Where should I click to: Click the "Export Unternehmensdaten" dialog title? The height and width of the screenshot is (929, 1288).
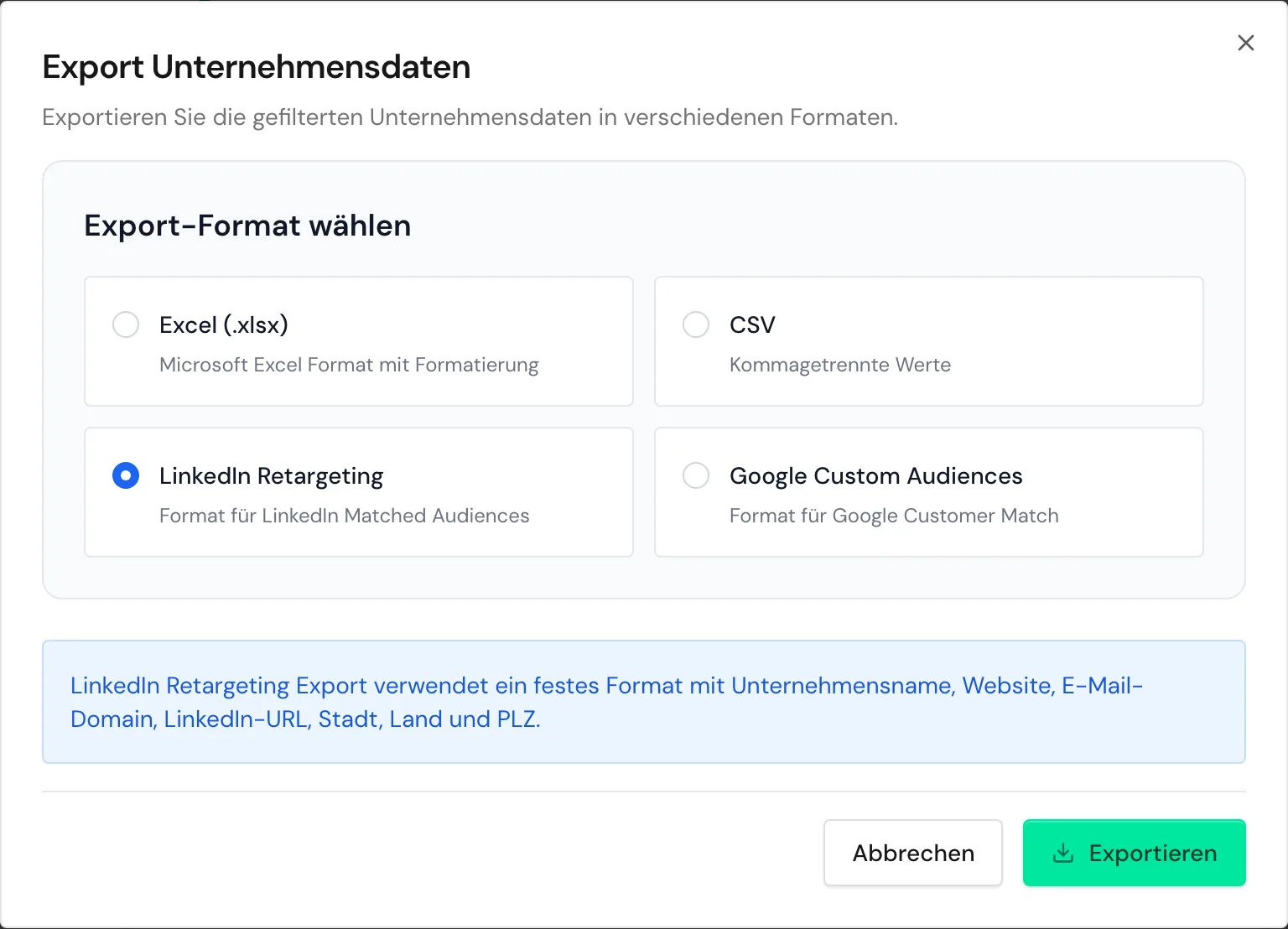[x=257, y=67]
